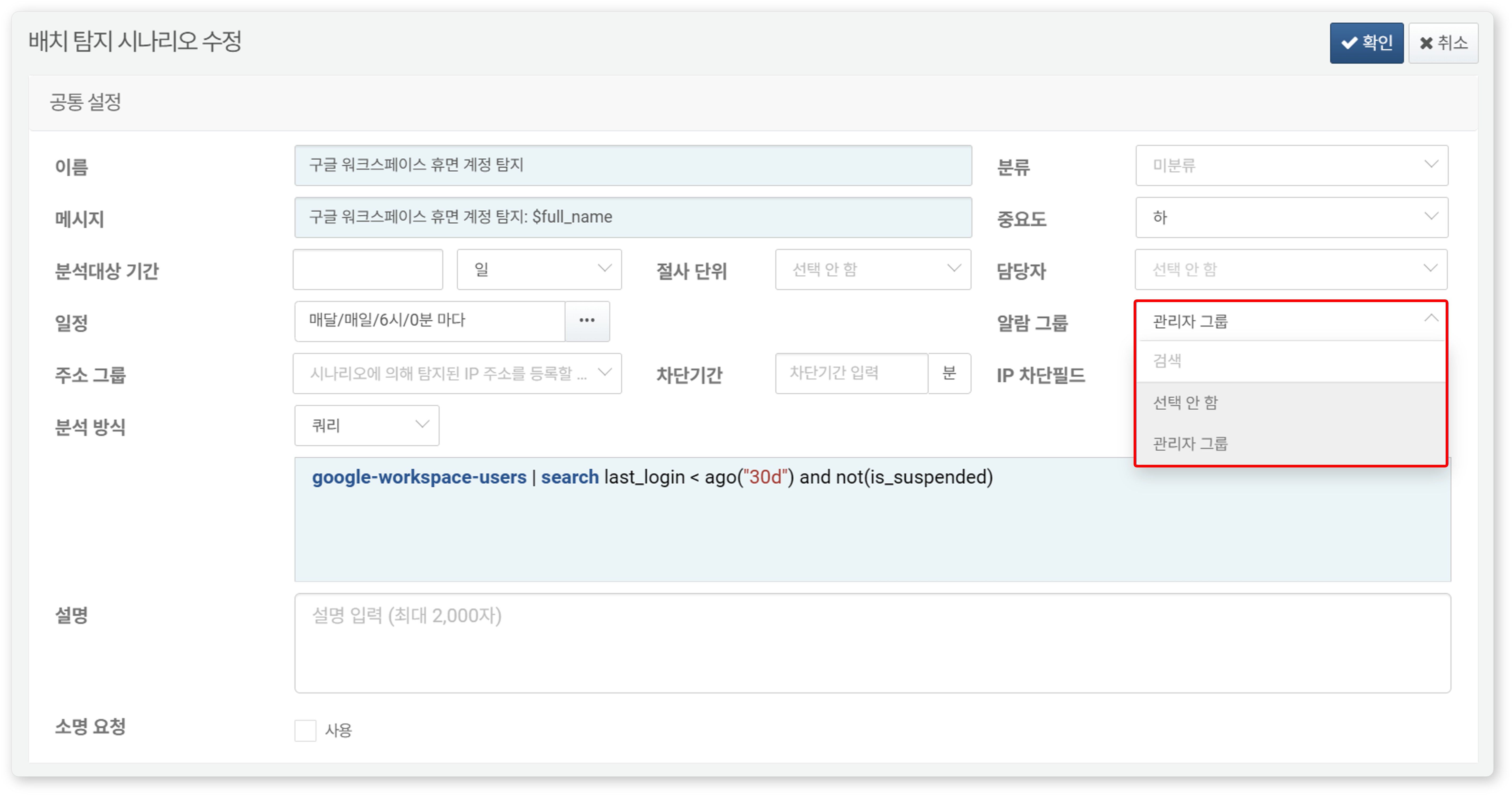The image size is (1512, 795).
Task: Click the 일정 schedule text field
Action: pos(430,321)
